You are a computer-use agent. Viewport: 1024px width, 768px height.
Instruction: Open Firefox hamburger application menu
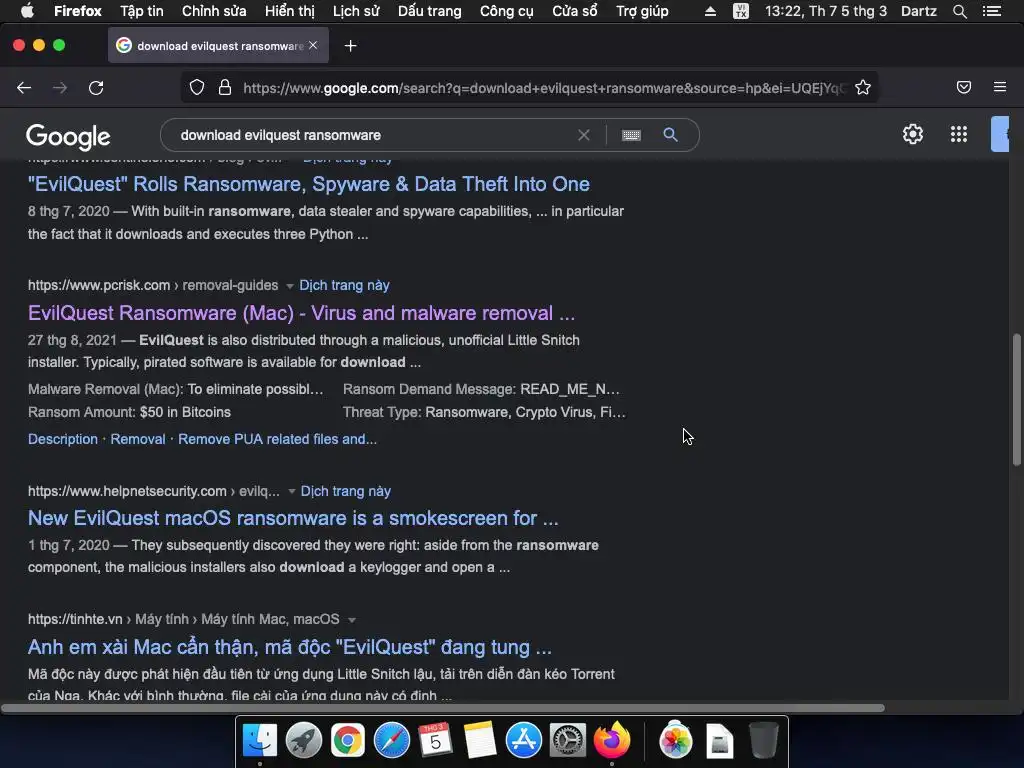pyautogui.click(x=999, y=87)
